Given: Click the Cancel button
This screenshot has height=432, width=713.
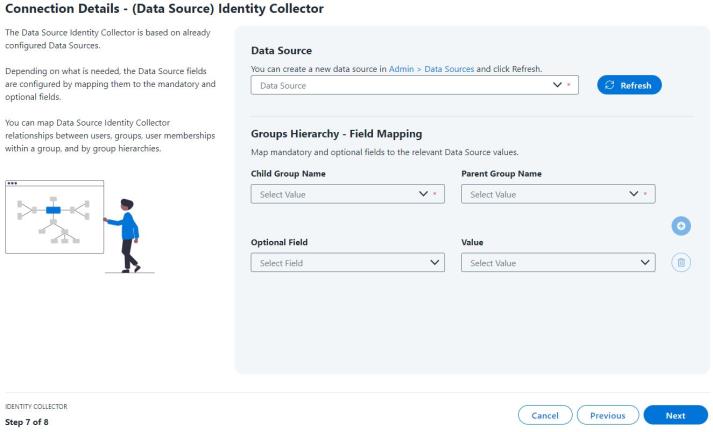Looking at the screenshot, I should coord(545,415).
